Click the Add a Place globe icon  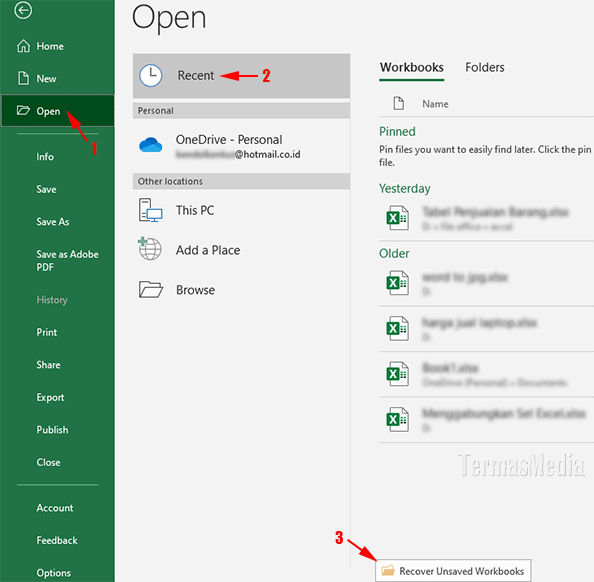pyautogui.click(x=150, y=249)
